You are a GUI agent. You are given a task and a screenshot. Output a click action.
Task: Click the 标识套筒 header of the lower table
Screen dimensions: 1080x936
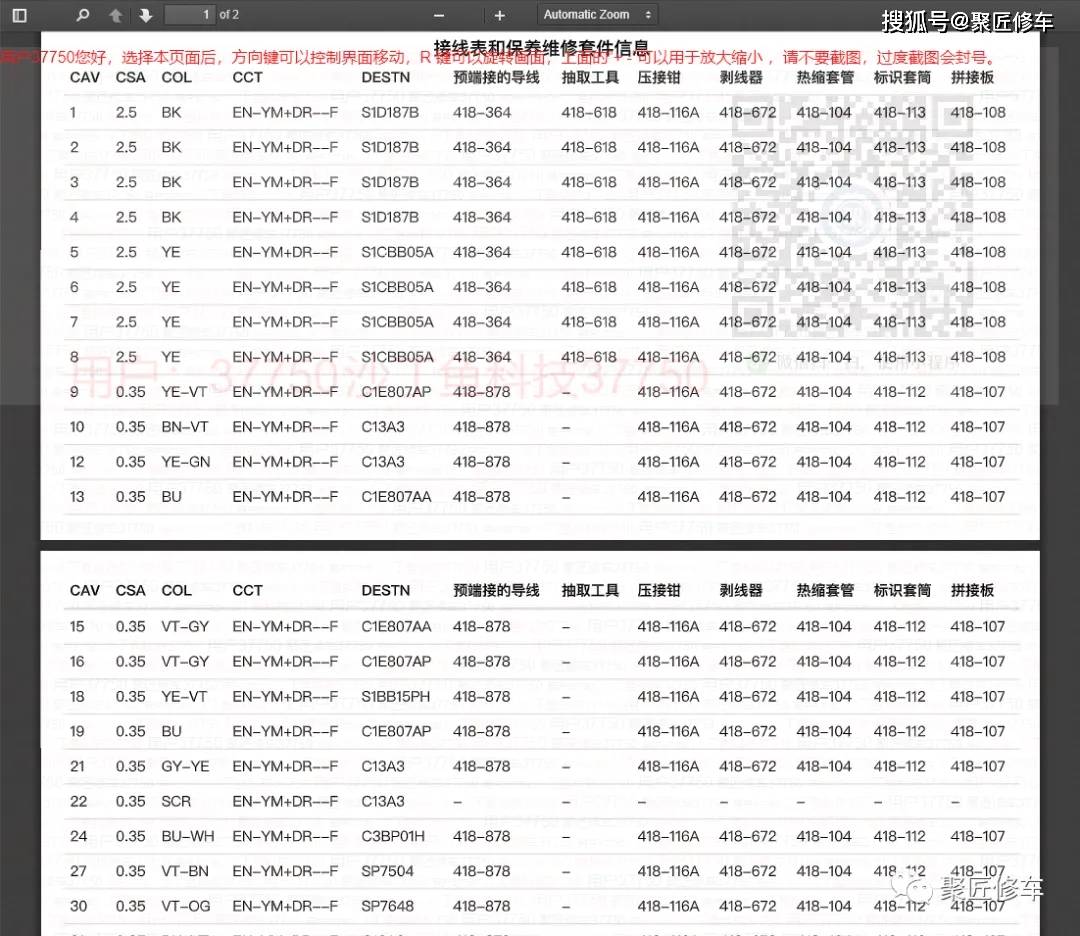point(902,590)
